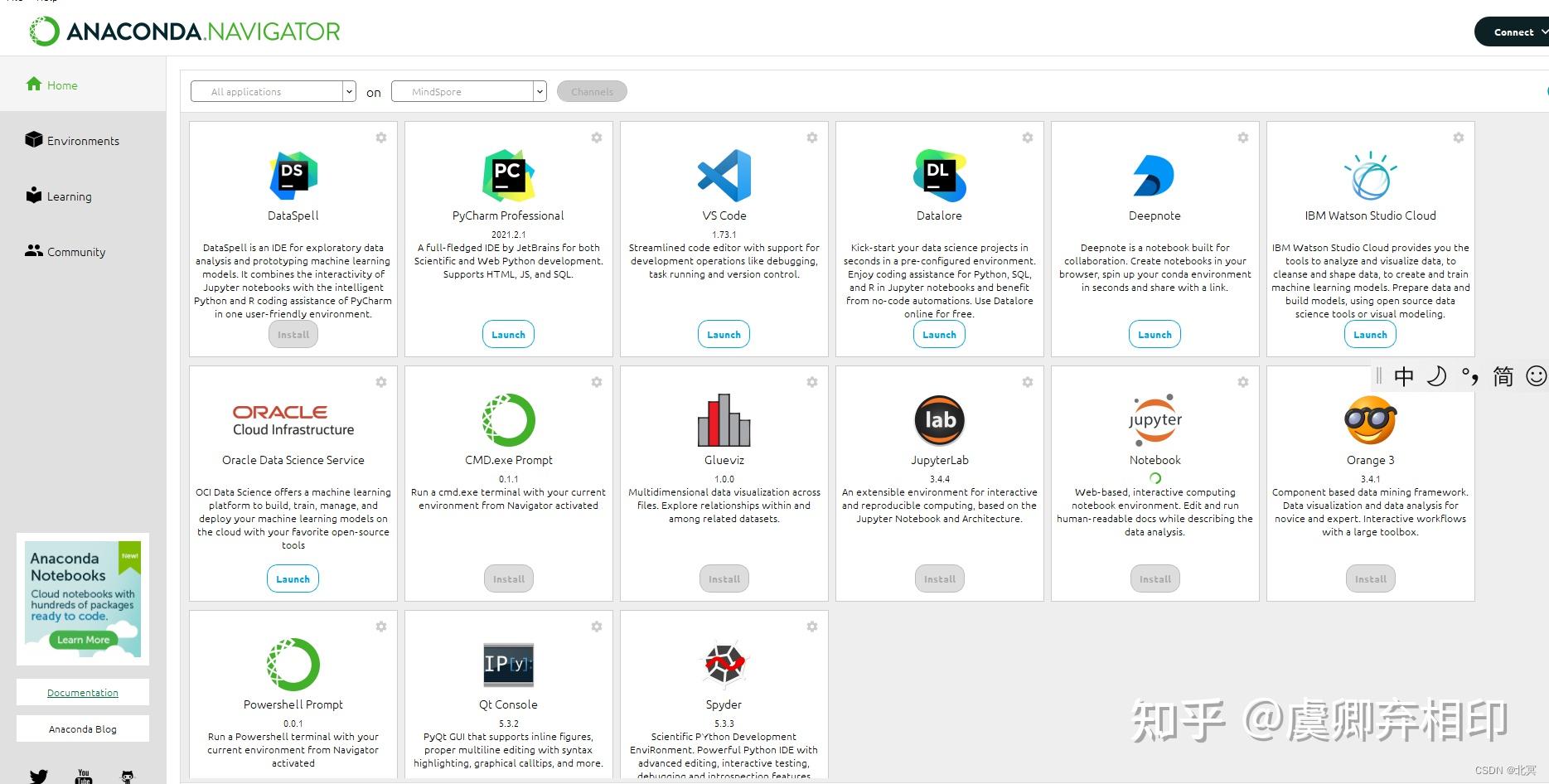Click the IME emoji smiley icon
The image size is (1549, 784).
[x=1536, y=376]
